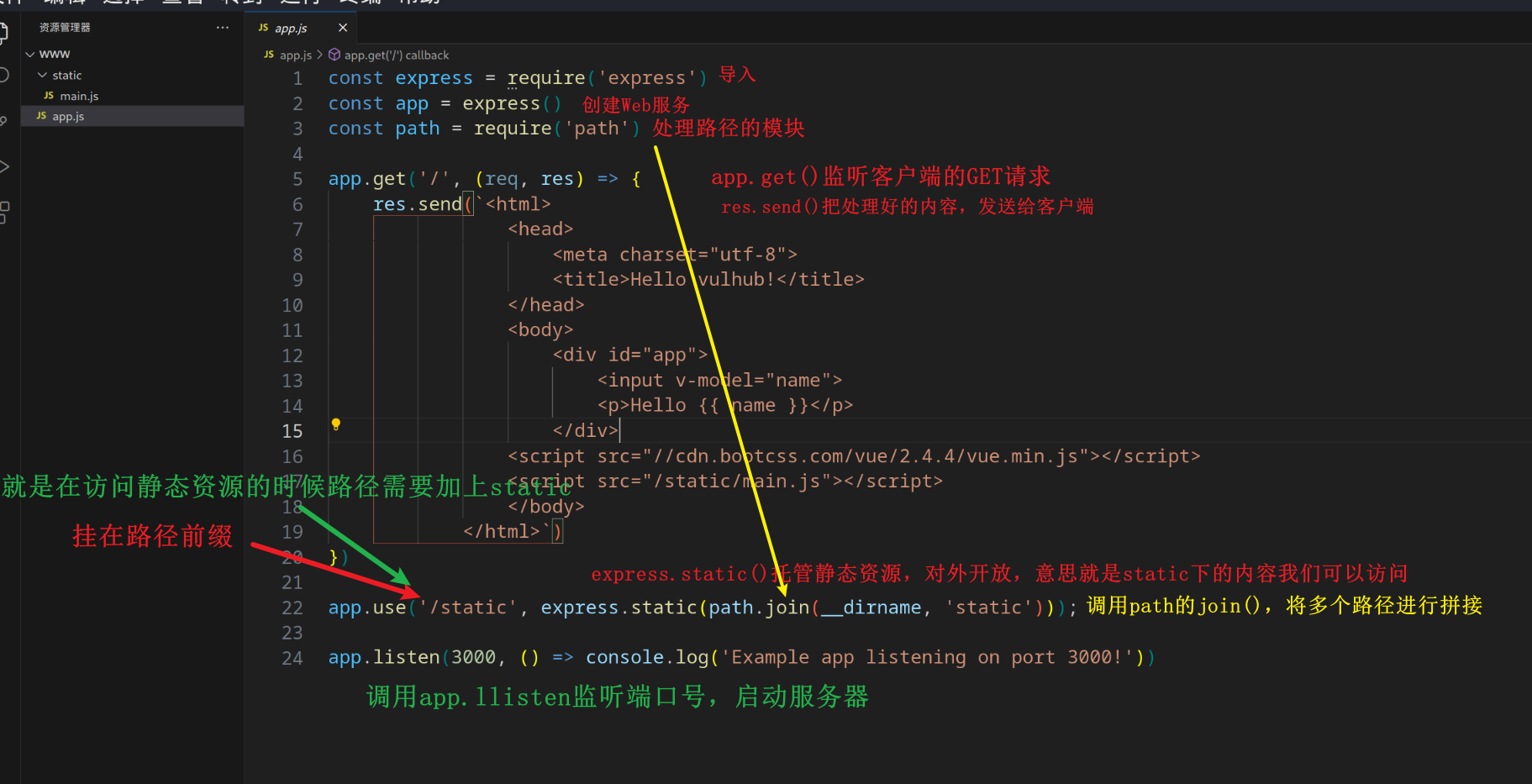Click line number 5 in the gutter

pyautogui.click(x=297, y=179)
